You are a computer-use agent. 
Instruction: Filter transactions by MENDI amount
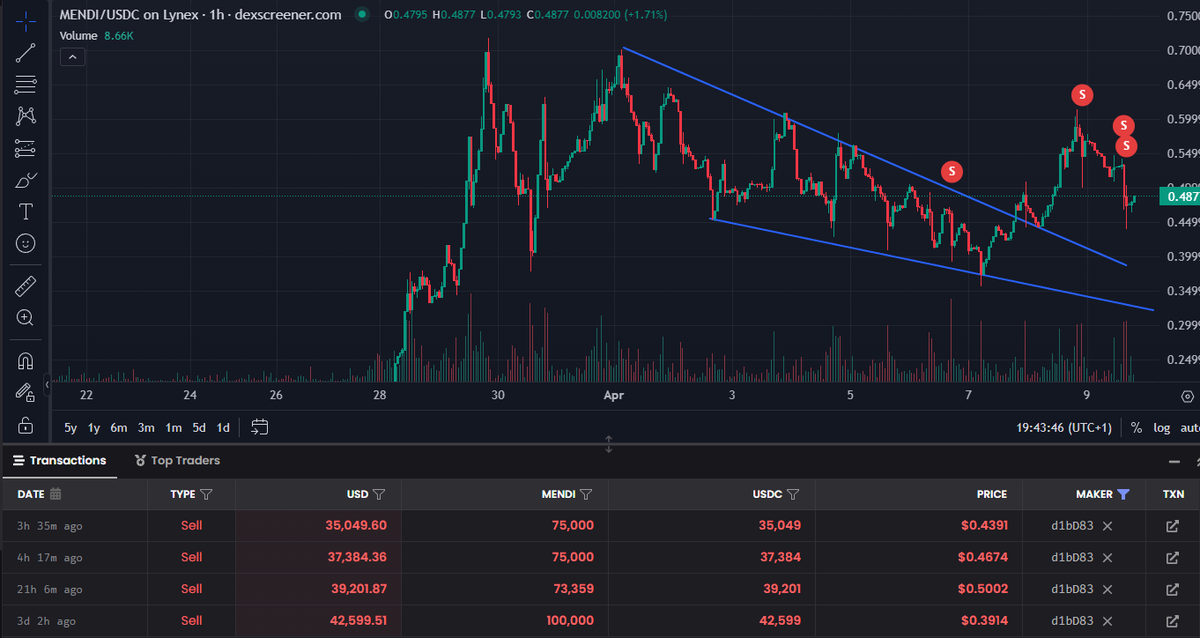586,494
